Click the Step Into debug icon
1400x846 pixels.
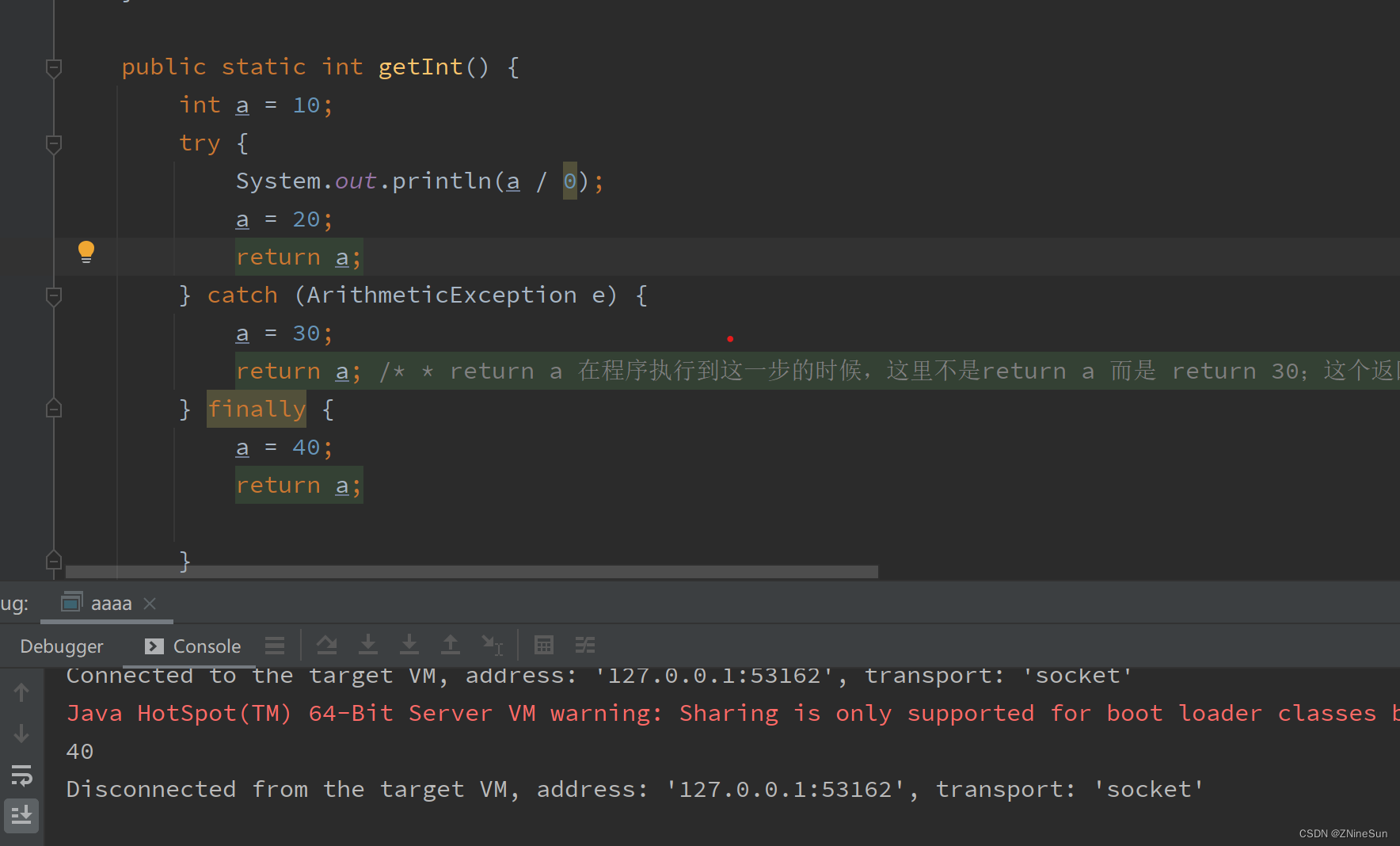coord(368,646)
